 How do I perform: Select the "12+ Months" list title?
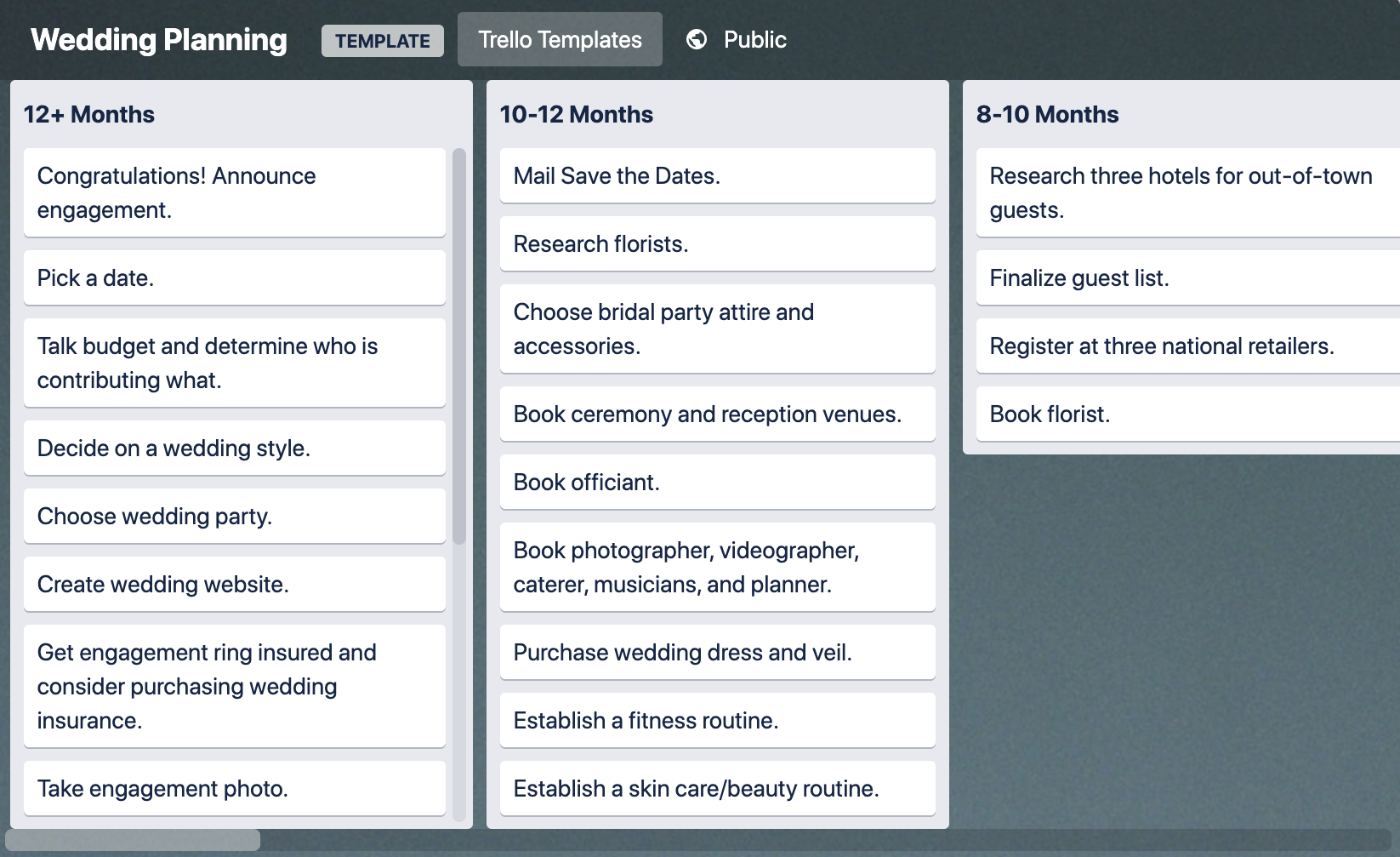(x=88, y=114)
